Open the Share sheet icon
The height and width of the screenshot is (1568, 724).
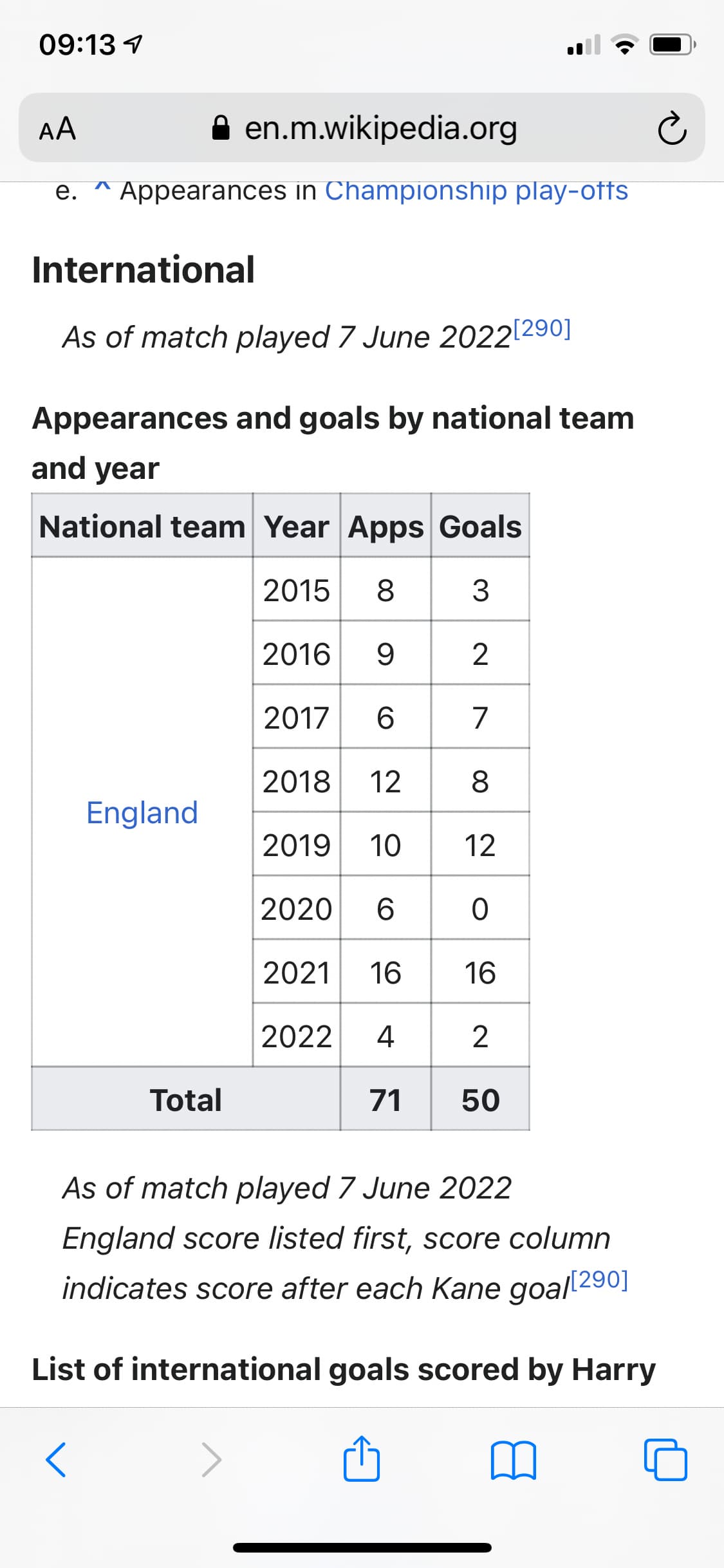tap(362, 1458)
